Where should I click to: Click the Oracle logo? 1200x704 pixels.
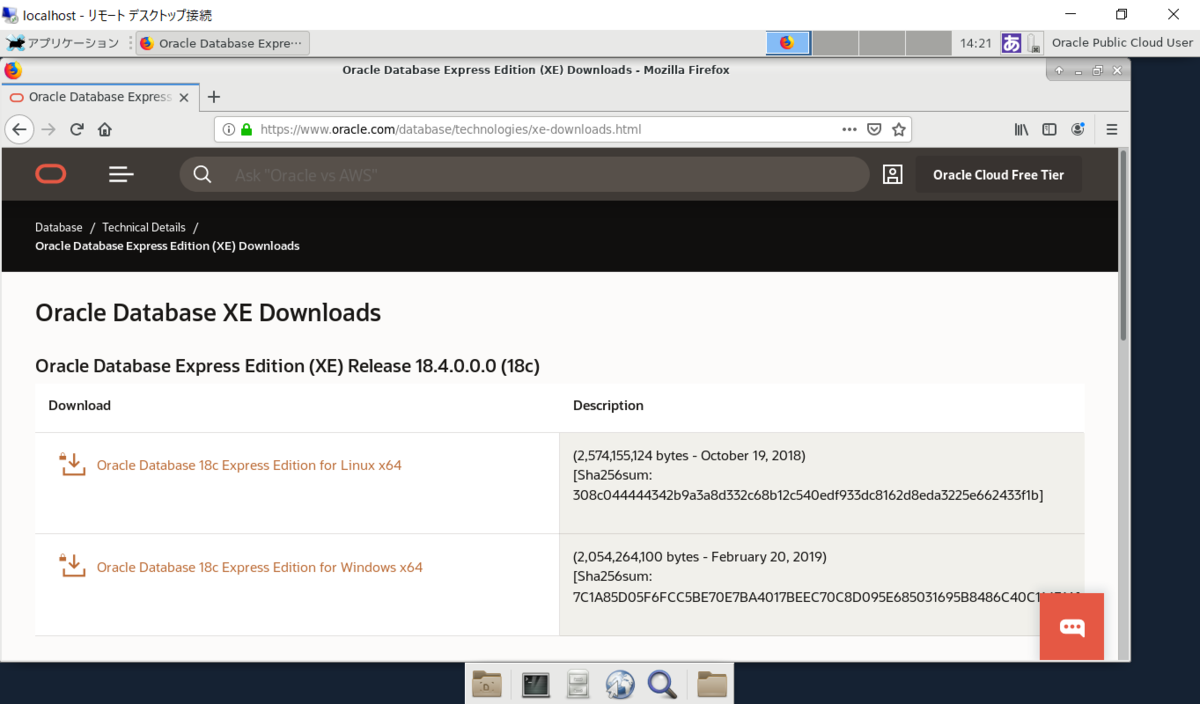[x=51, y=174]
